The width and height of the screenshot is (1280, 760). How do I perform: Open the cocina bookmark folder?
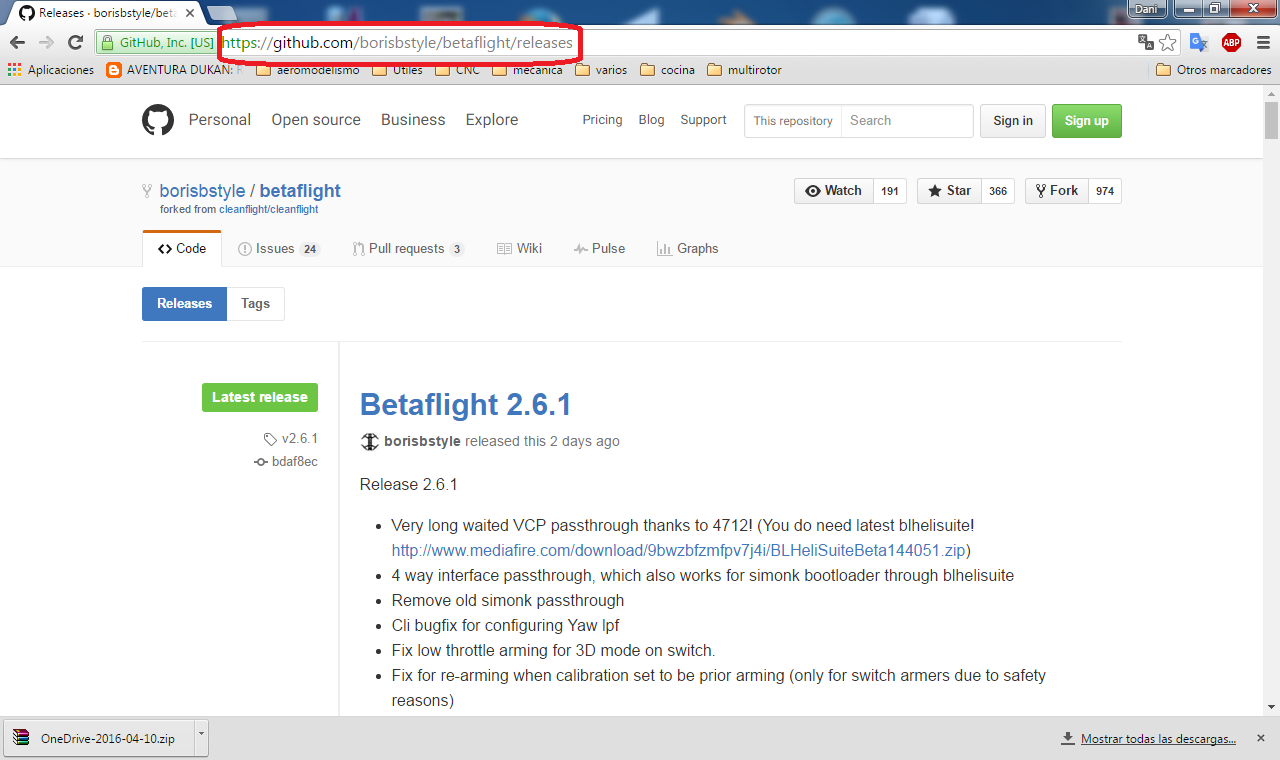coord(668,70)
